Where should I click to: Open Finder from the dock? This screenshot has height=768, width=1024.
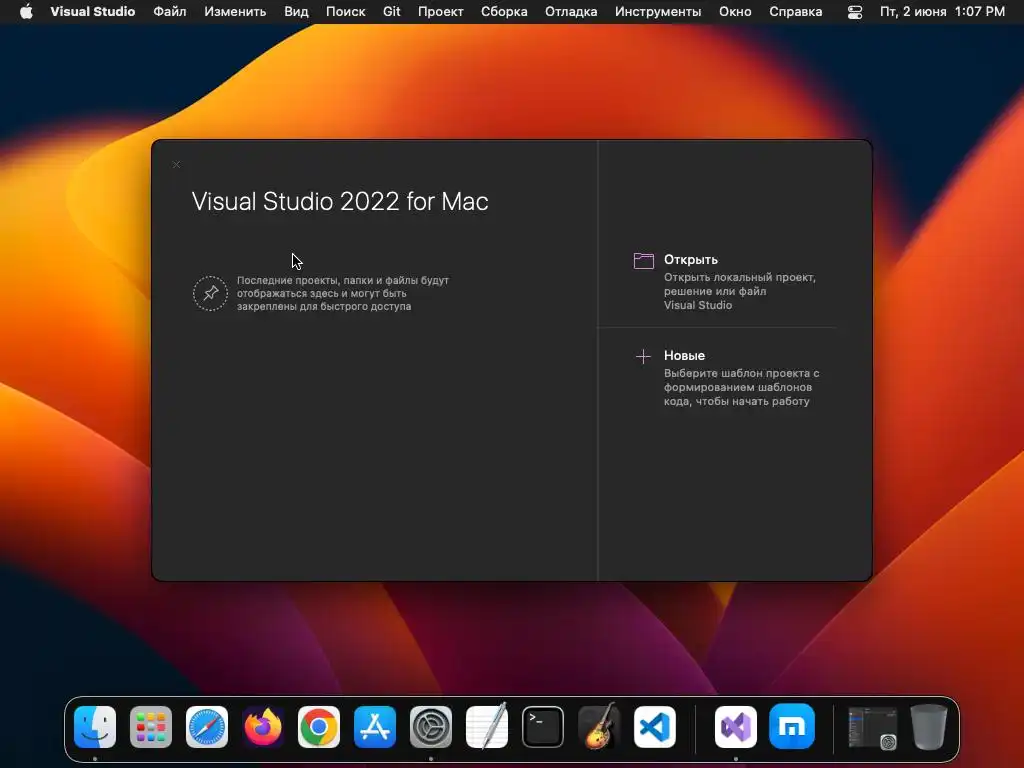(95, 727)
